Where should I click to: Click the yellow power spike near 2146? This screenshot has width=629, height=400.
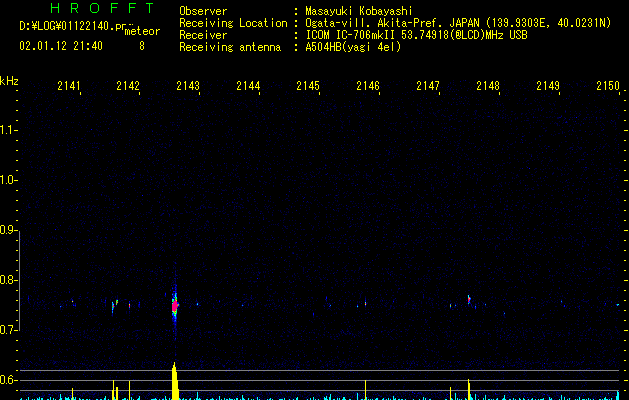click(365, 390)
